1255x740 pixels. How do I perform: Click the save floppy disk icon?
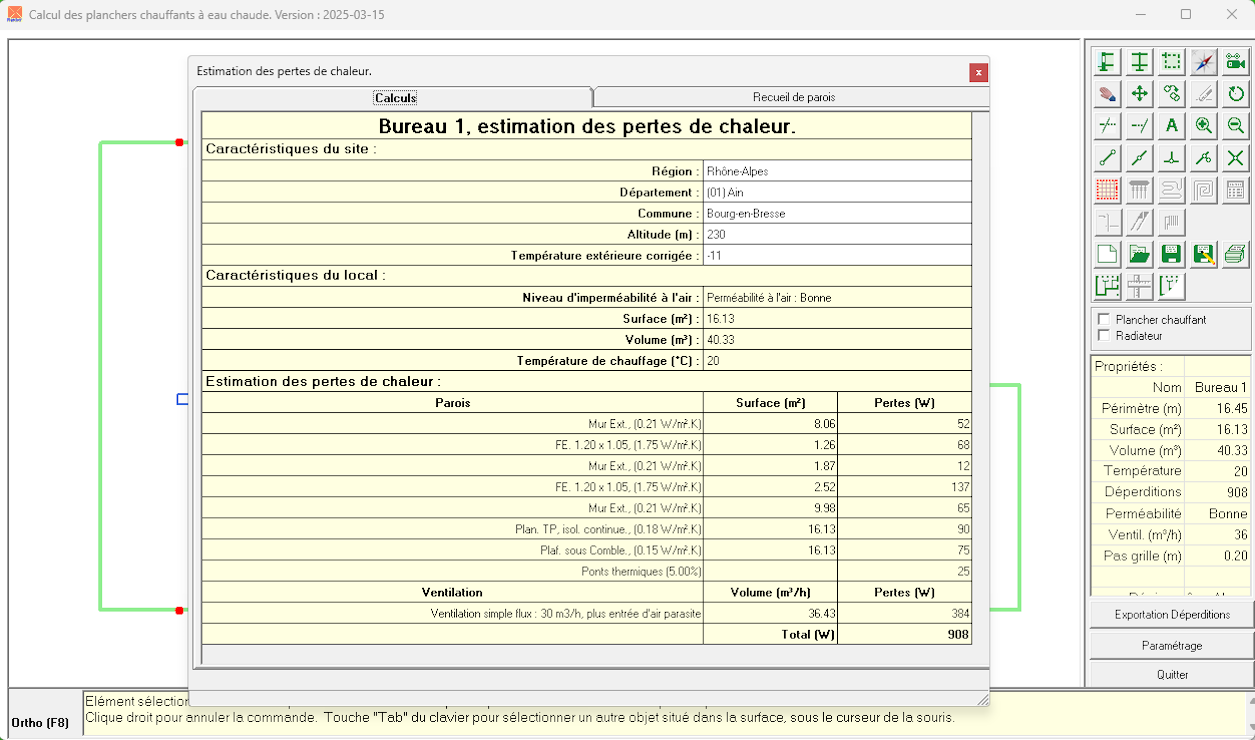coord(1172,254)
